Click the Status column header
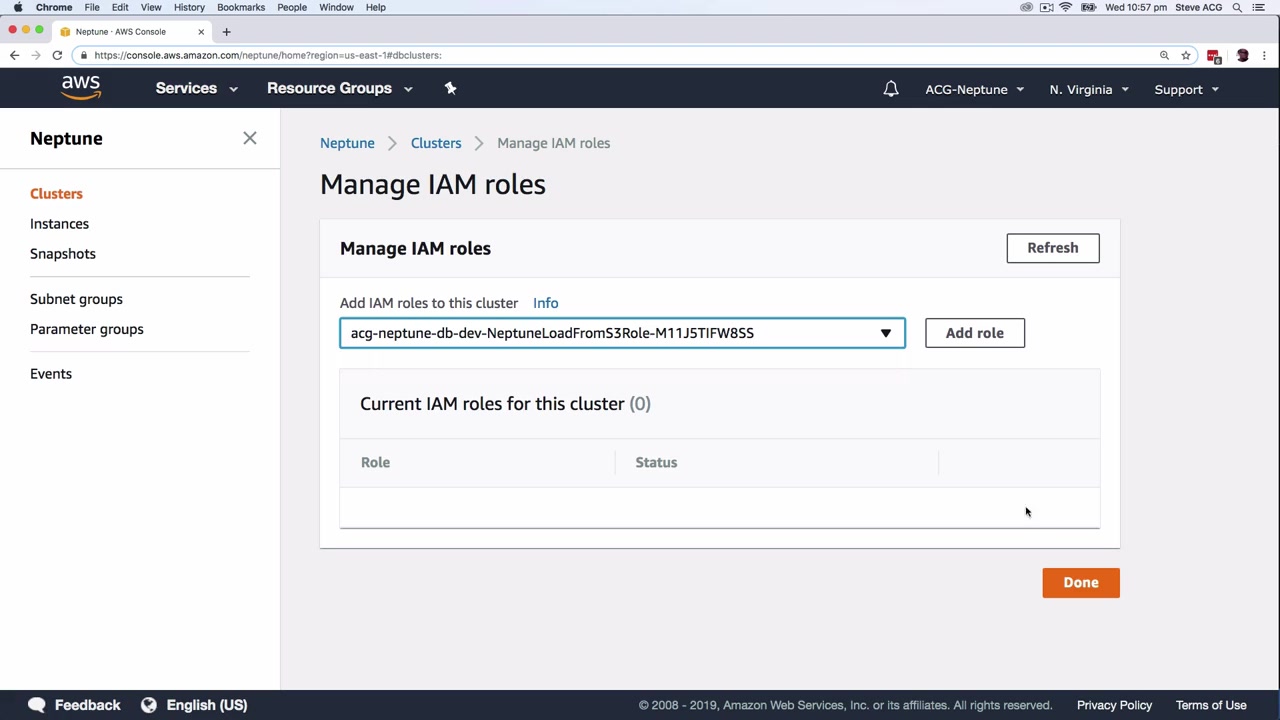 click(656, 462)
